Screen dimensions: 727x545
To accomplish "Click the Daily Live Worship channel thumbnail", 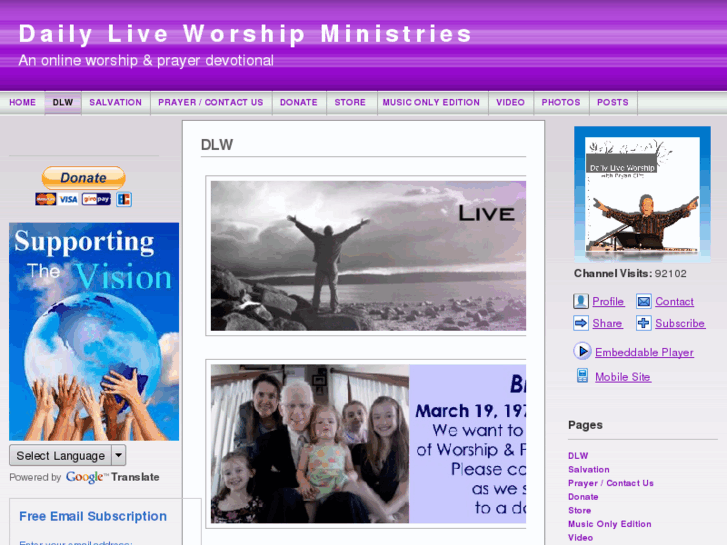I will 642,194.
